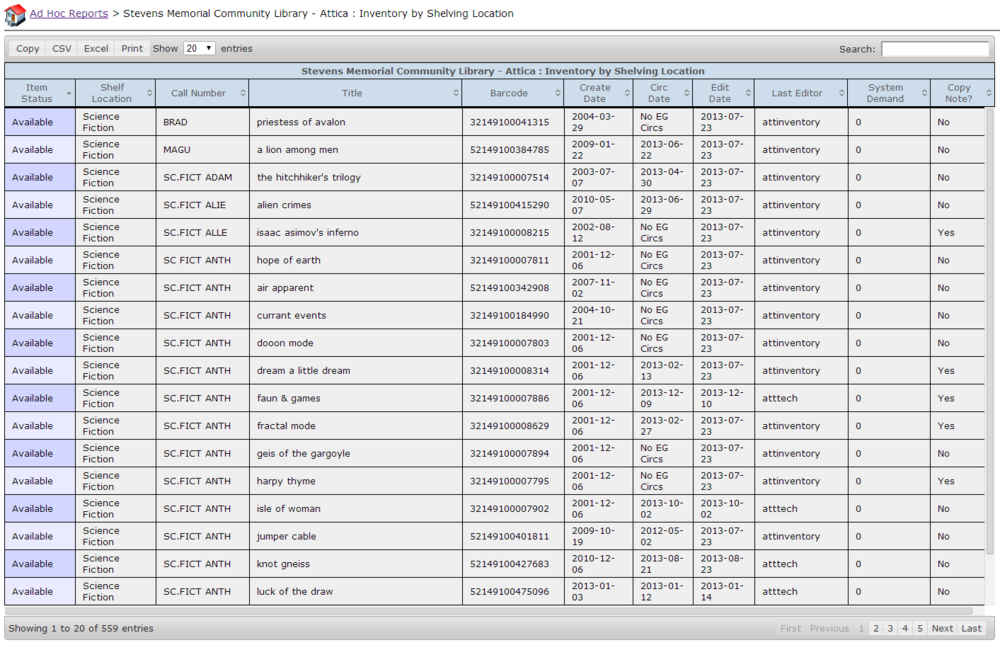Select the title 'luck of the draw'
This screenshot has width=1000, height=645.
click(x=295, y=591)
